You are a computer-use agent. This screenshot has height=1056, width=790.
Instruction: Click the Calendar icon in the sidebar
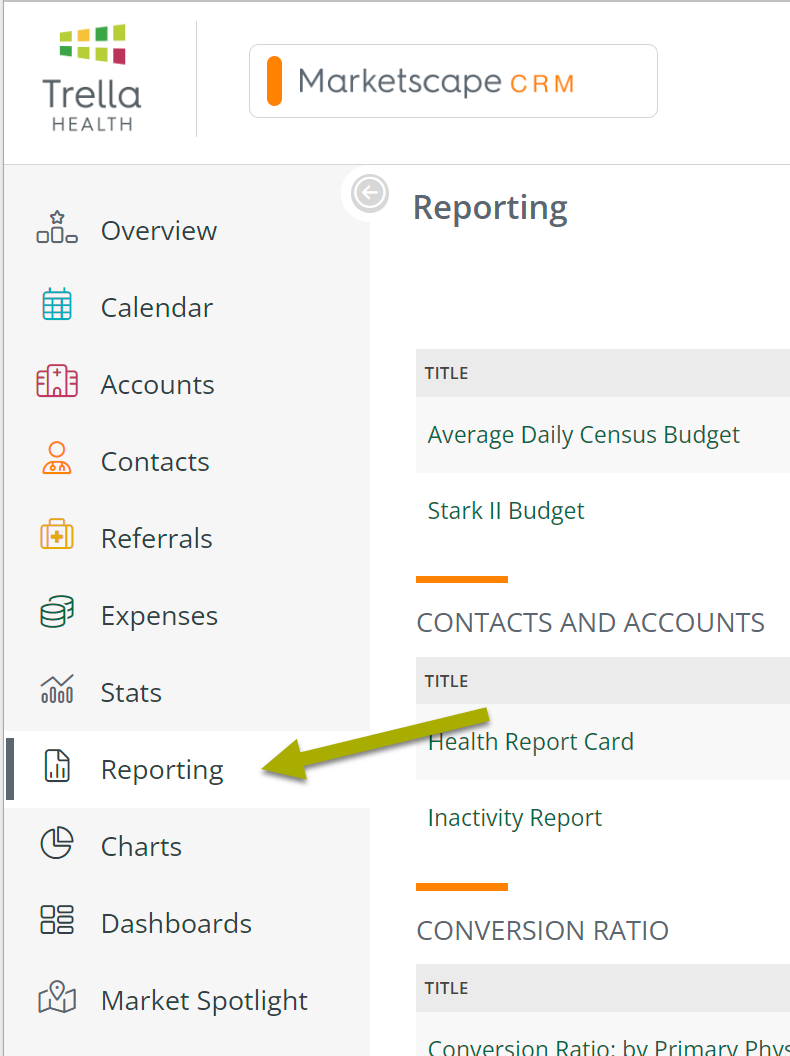(x=57, y=306)
